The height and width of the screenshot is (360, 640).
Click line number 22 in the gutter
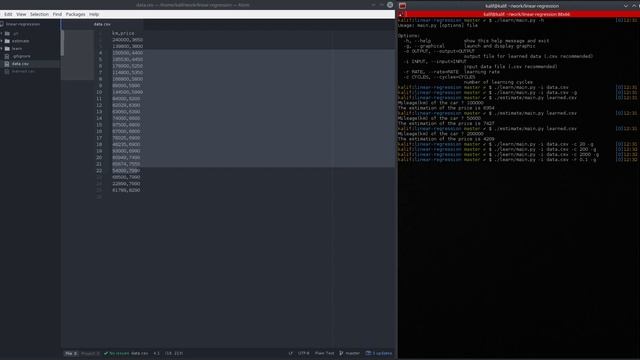coord(99,171)
